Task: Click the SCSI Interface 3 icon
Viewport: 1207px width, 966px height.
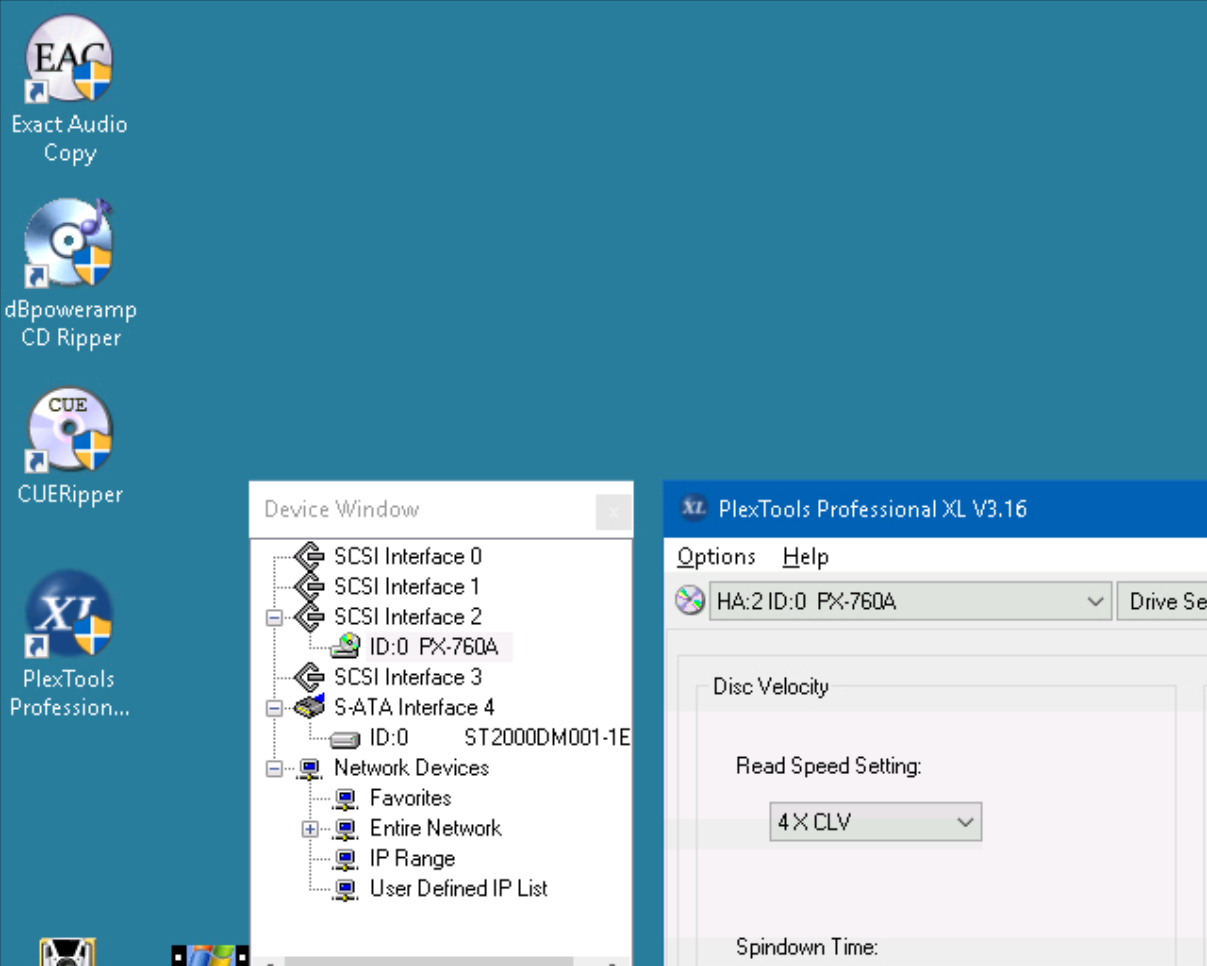Action: coord(311,677)
